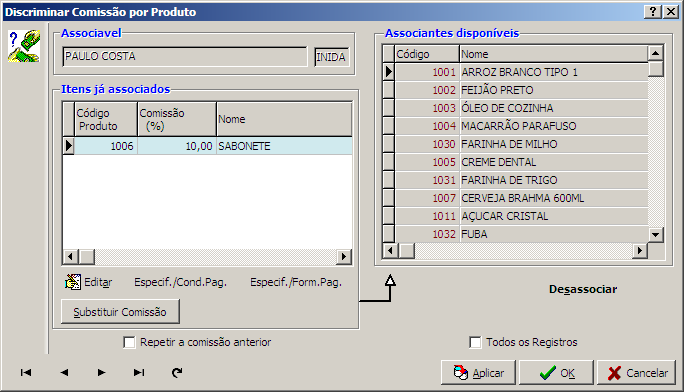Click code 1030 in available list

(427, 144)
